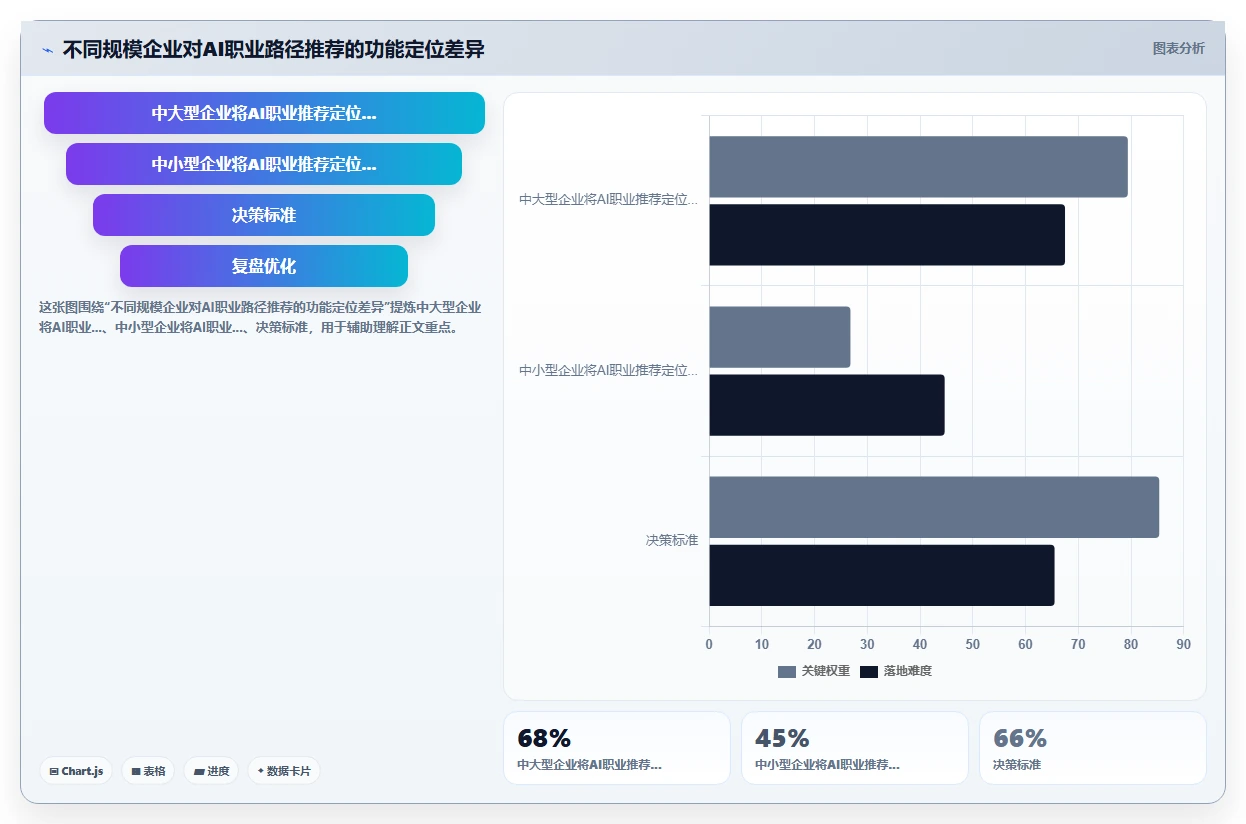Image resolution: width=1246 pixels, height=824 pixels.
Task: Click the 落地难度 bar for 决策标准
Action: click(882, 575)
